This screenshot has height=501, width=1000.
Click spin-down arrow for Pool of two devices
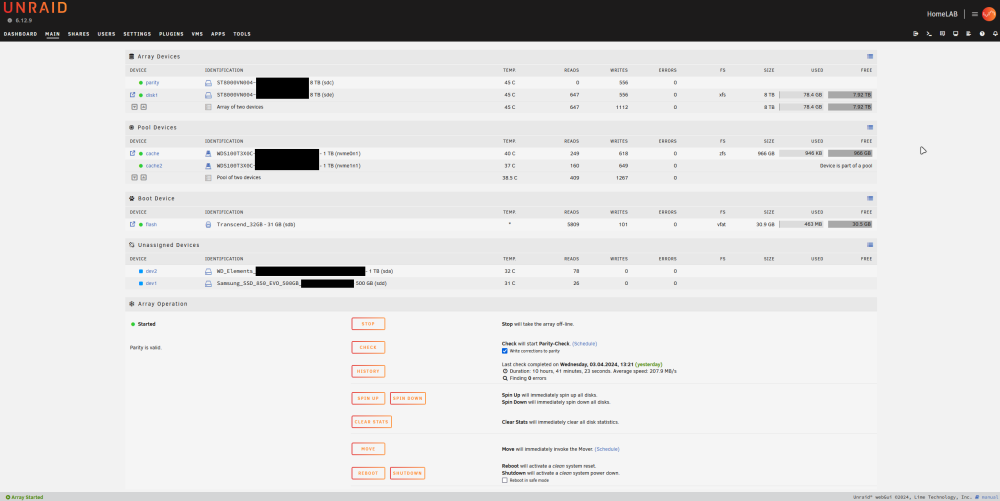135,178
